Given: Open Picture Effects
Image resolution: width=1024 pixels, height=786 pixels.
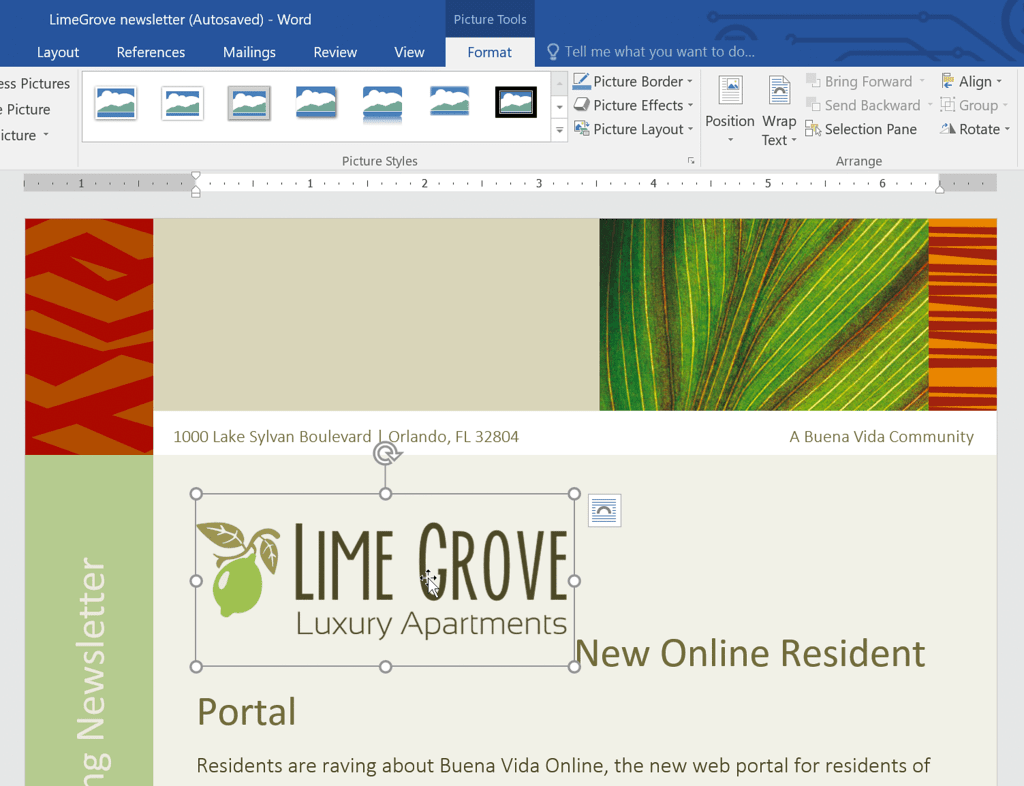Looking at the screenshot, I should 632,105.
